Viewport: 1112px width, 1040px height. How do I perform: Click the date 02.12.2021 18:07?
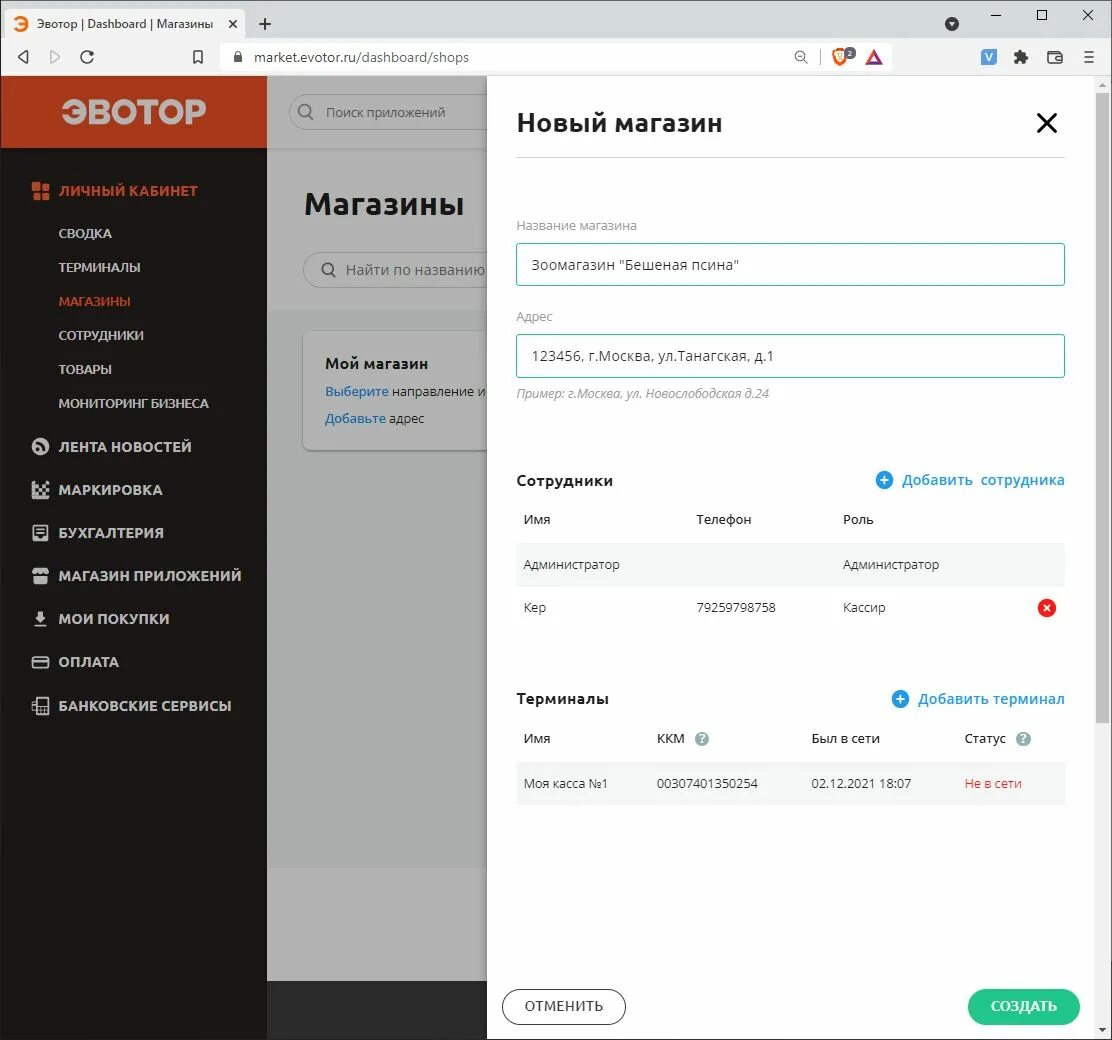(x=861, y=784)
